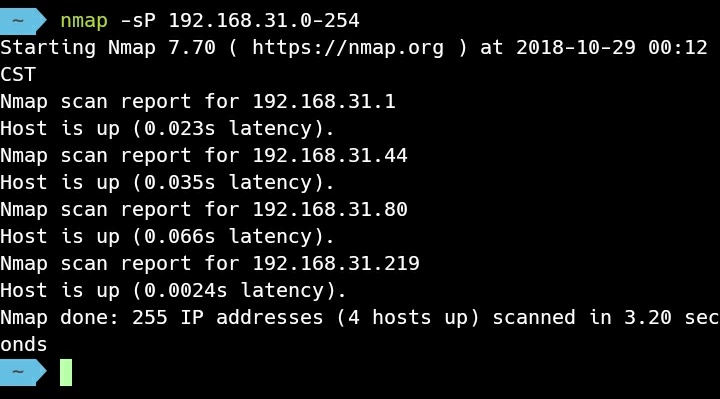The image size is (720, 399).
Task: Click the bottom prompt tilde arrow segment
Action: click(x=22, y=372)
